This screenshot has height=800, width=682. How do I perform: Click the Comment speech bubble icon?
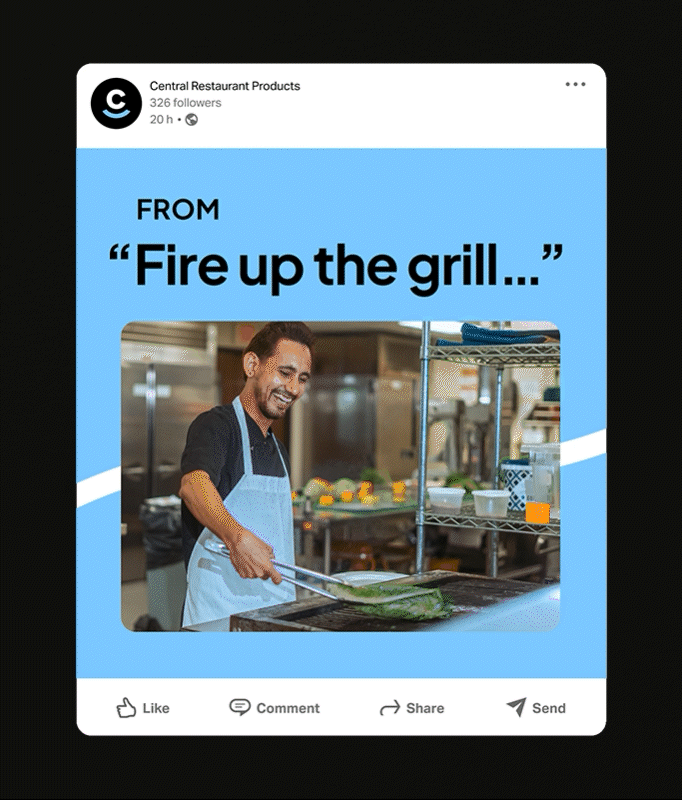[x=239, y=707]
